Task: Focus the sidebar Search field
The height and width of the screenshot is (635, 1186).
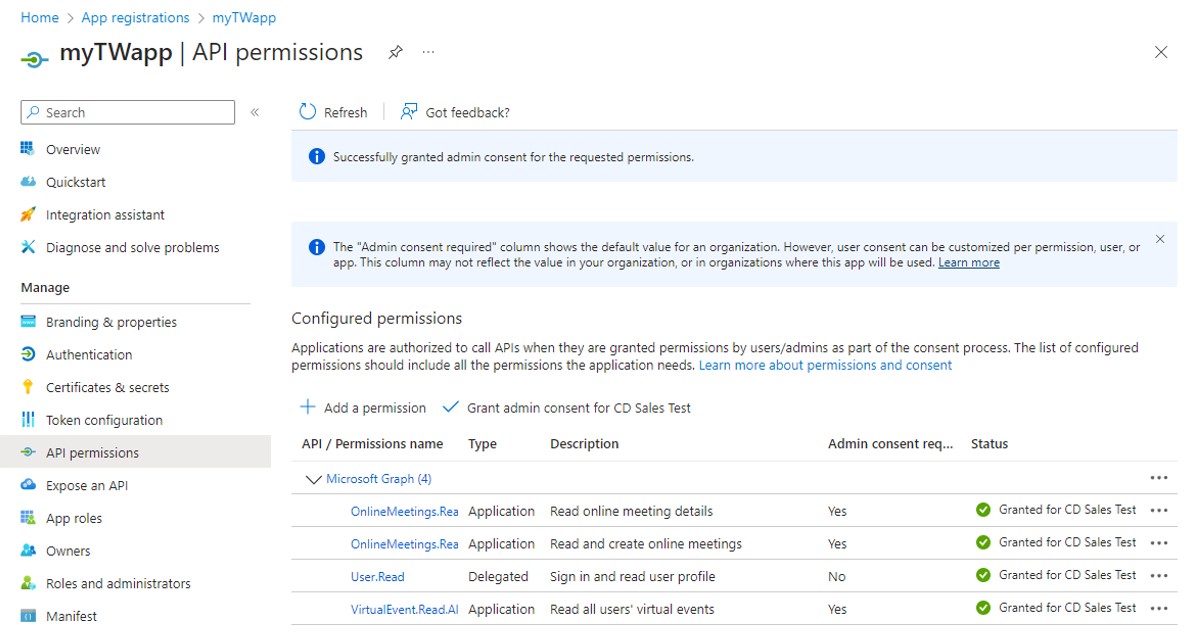Action: pyautogui.click(x=128, y=112)
